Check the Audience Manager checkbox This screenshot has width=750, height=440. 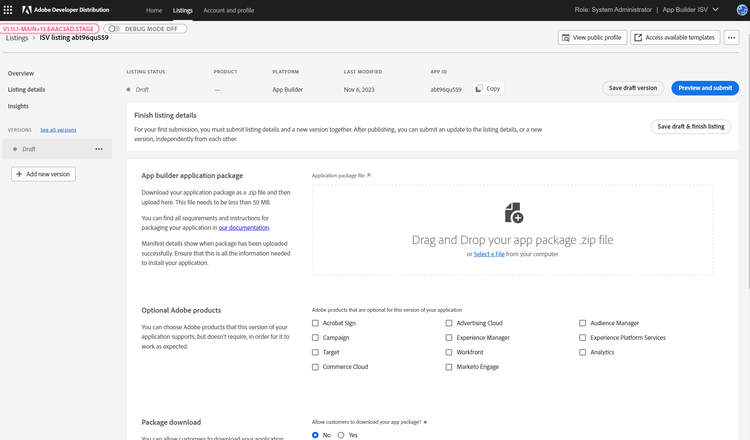582,323
